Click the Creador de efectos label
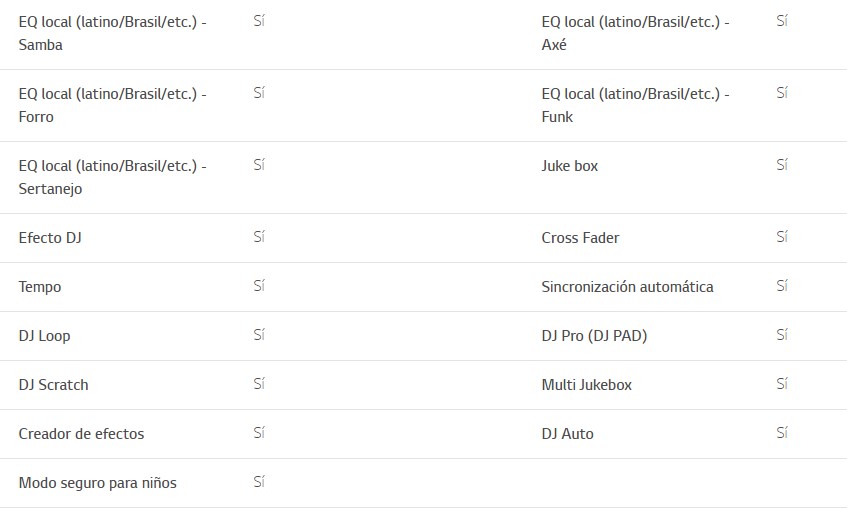This screenshot has width=847, height=523. coord(81,434)
